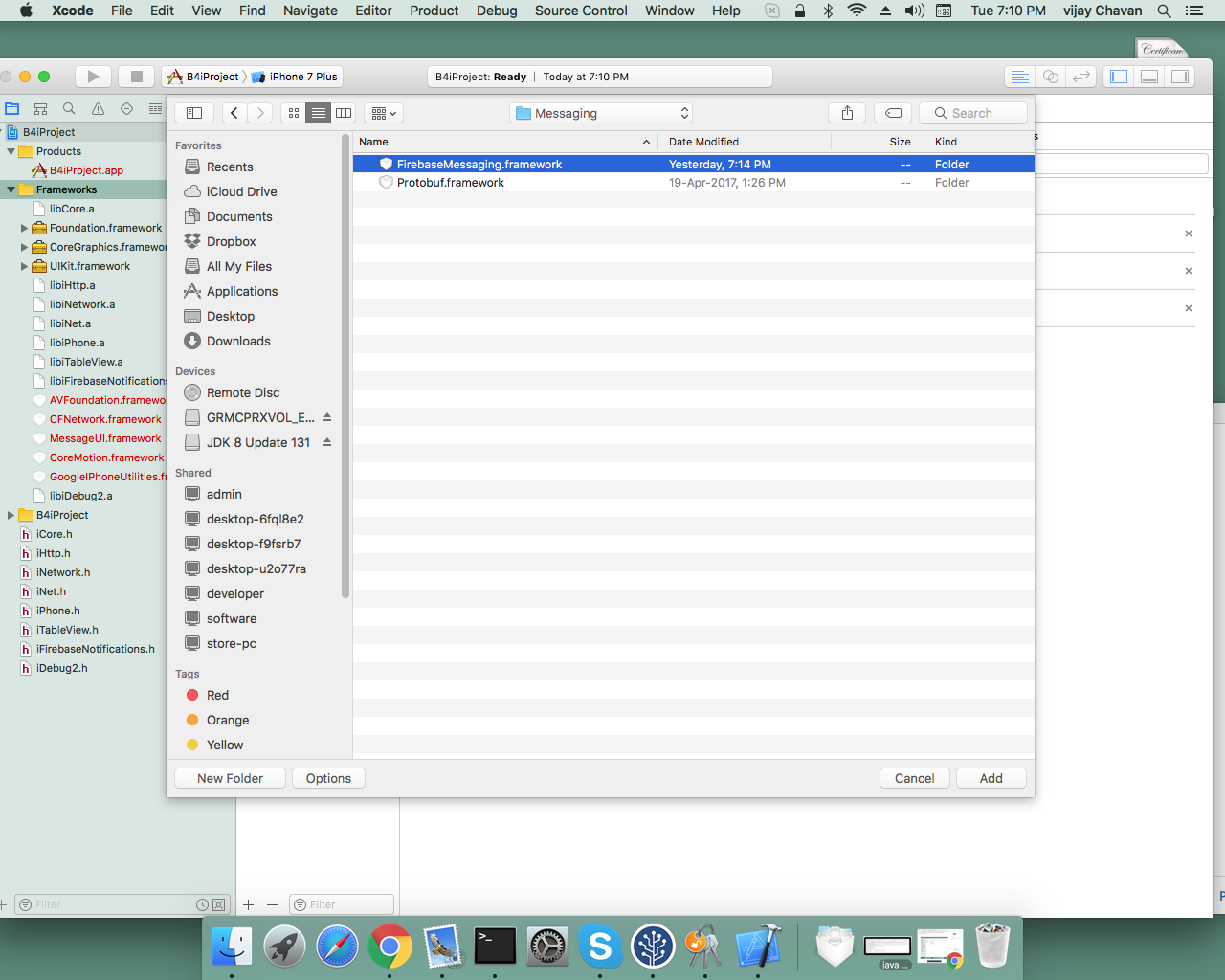Open iCloud Drive in sidebar
The height and width of the screenshot is (980, 1225).
pos(241,191)
